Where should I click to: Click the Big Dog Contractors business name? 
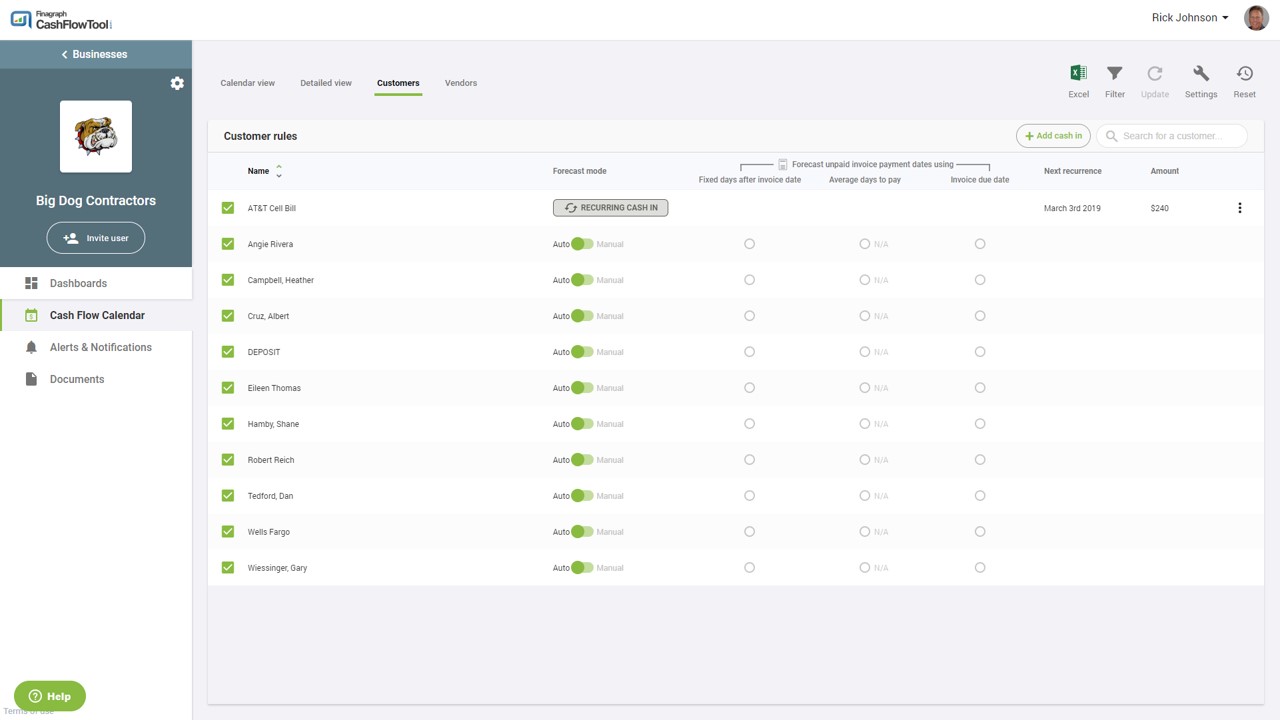[96, 201]
